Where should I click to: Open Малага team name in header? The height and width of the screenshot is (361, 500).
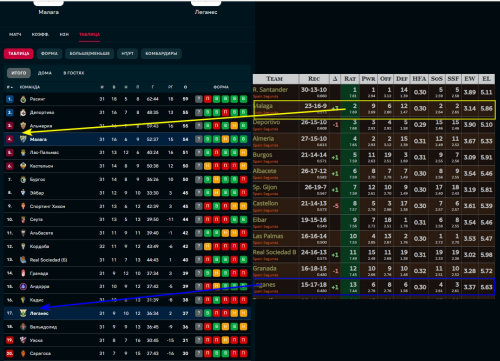point(49,12)
